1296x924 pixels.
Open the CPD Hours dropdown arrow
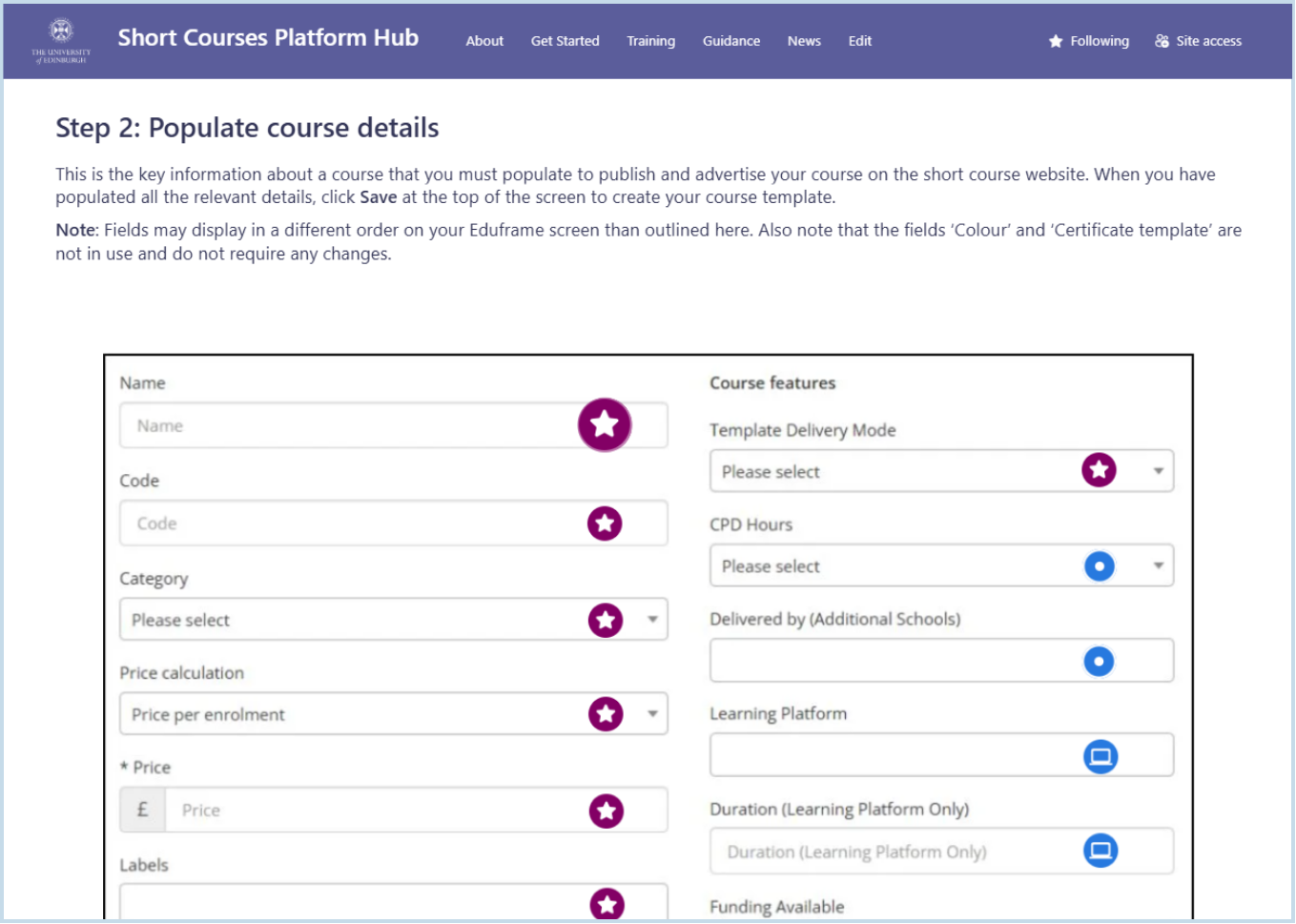pos(1158,566)
